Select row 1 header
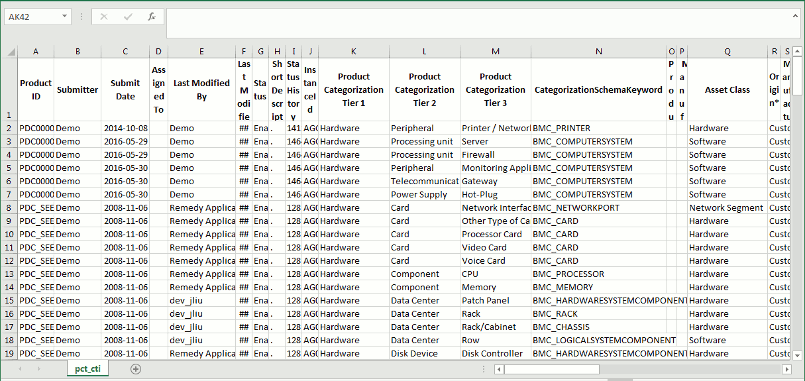 click(9, 90)
